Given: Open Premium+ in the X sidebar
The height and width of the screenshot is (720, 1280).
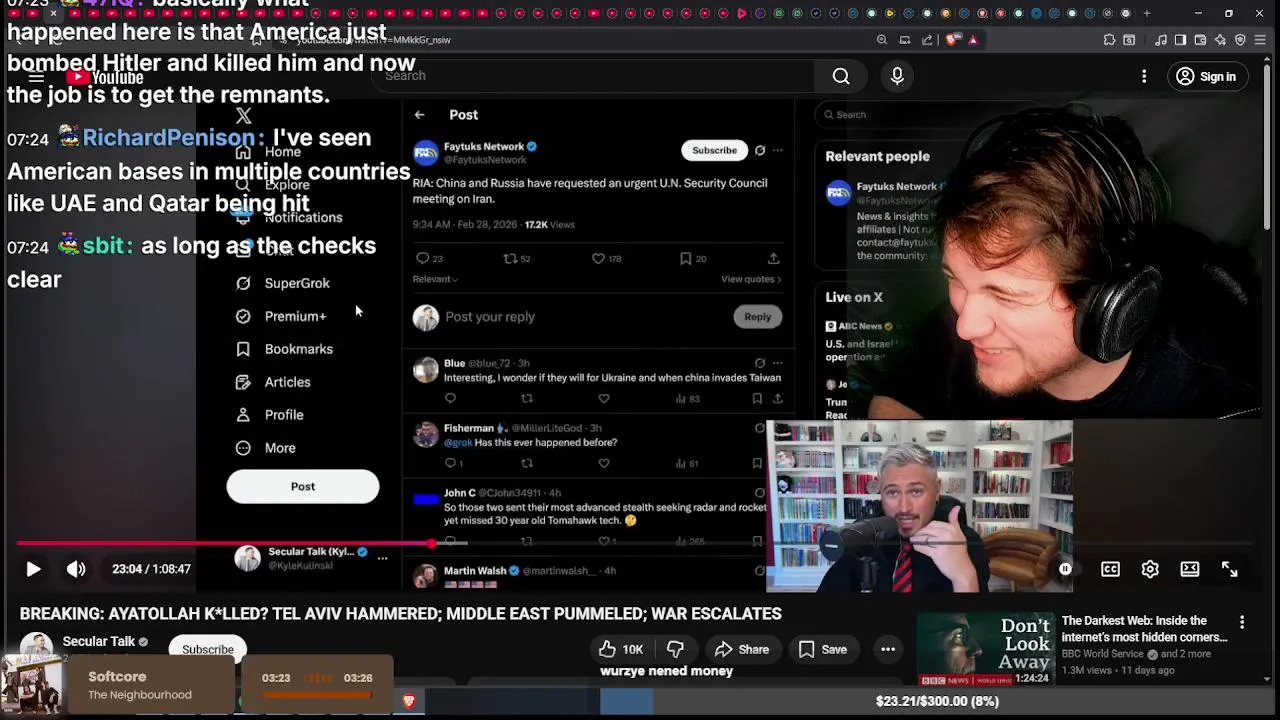Looking at the screenshot, I should coord(281,316).
